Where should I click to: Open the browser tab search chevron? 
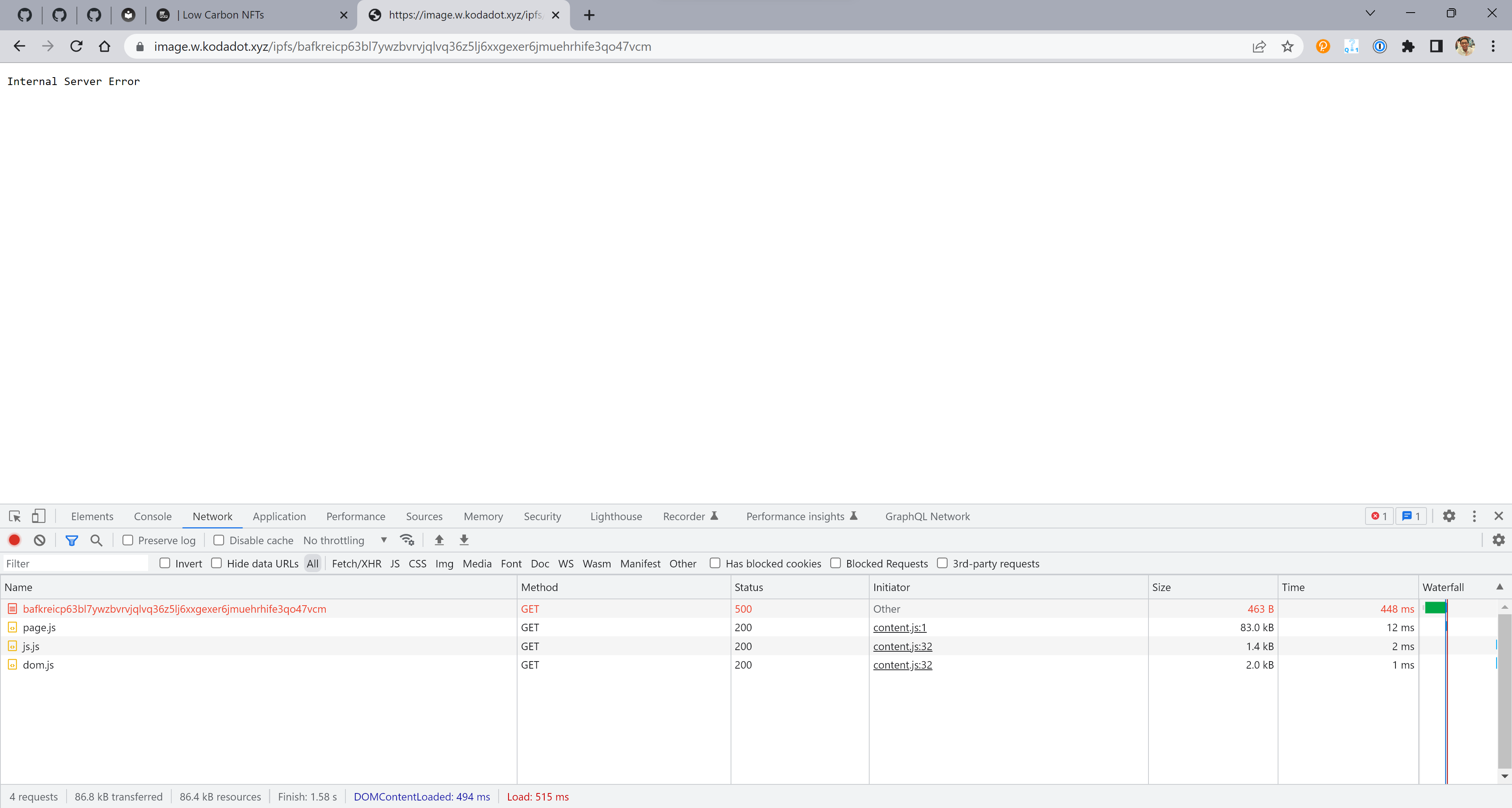(x=1370, y=12)
